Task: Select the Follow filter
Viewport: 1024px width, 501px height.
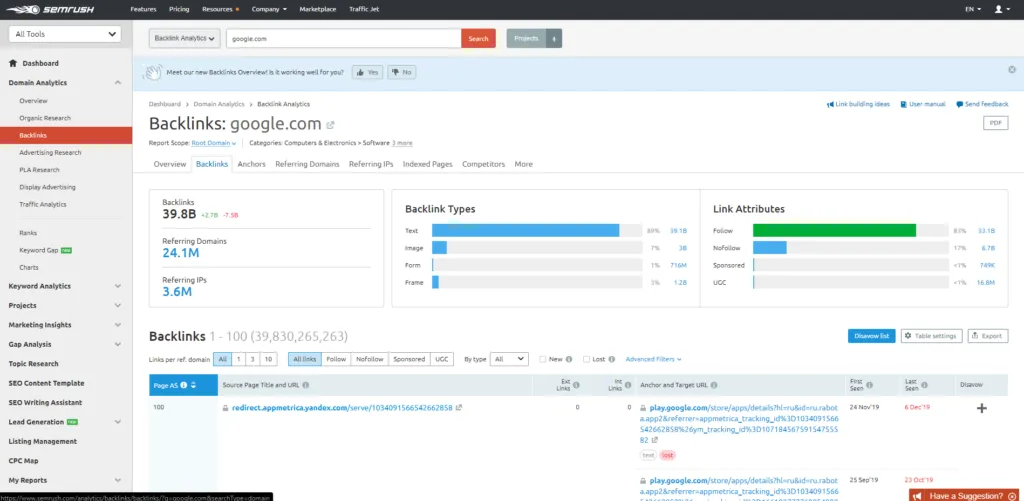Action: [336, 359]
